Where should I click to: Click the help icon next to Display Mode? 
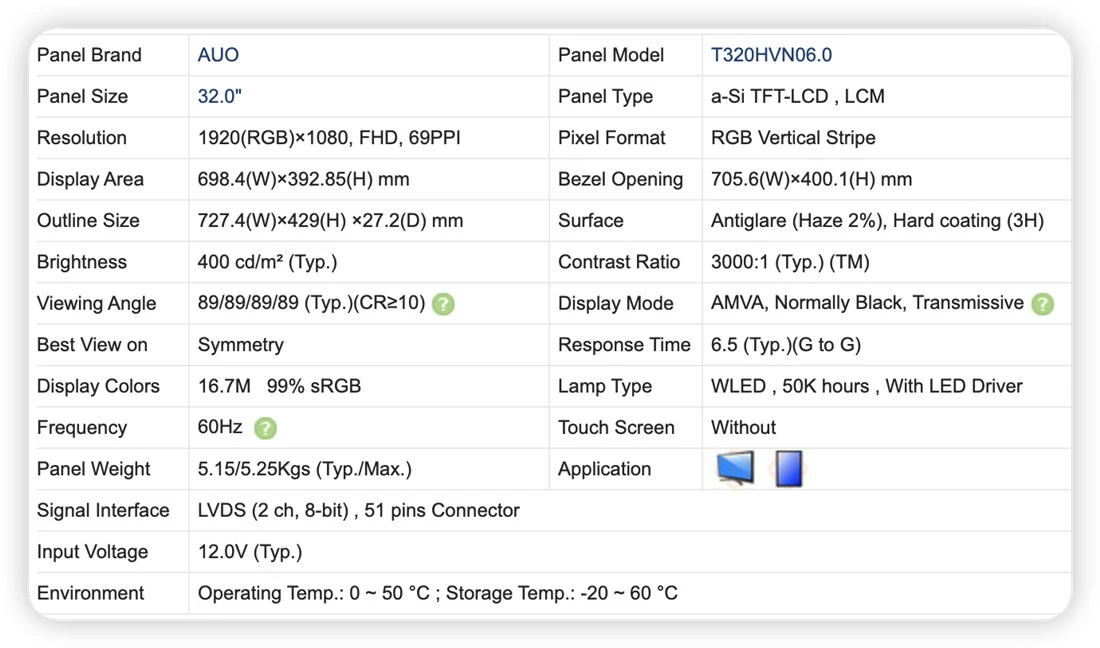pos(1042,304)
